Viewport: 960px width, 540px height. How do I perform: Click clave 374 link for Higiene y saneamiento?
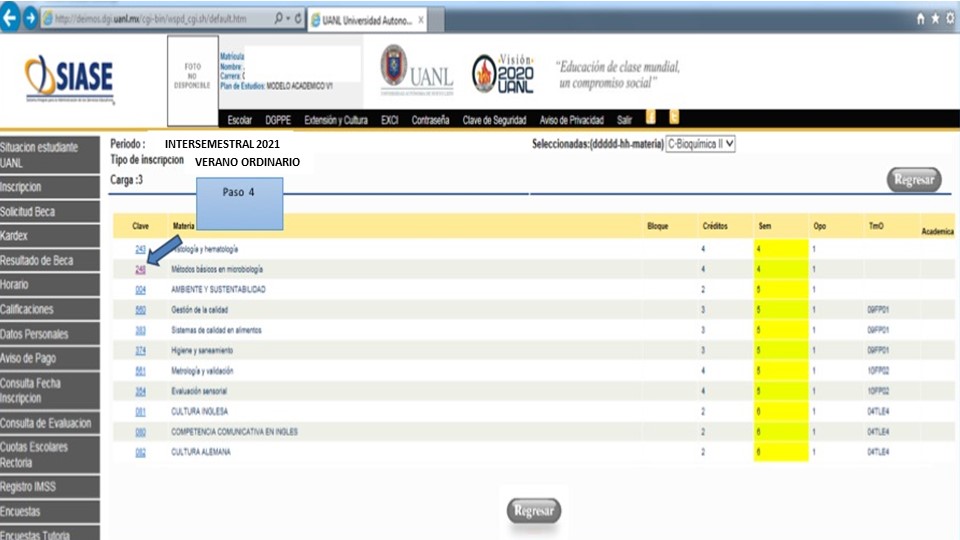tap(140, 350)
